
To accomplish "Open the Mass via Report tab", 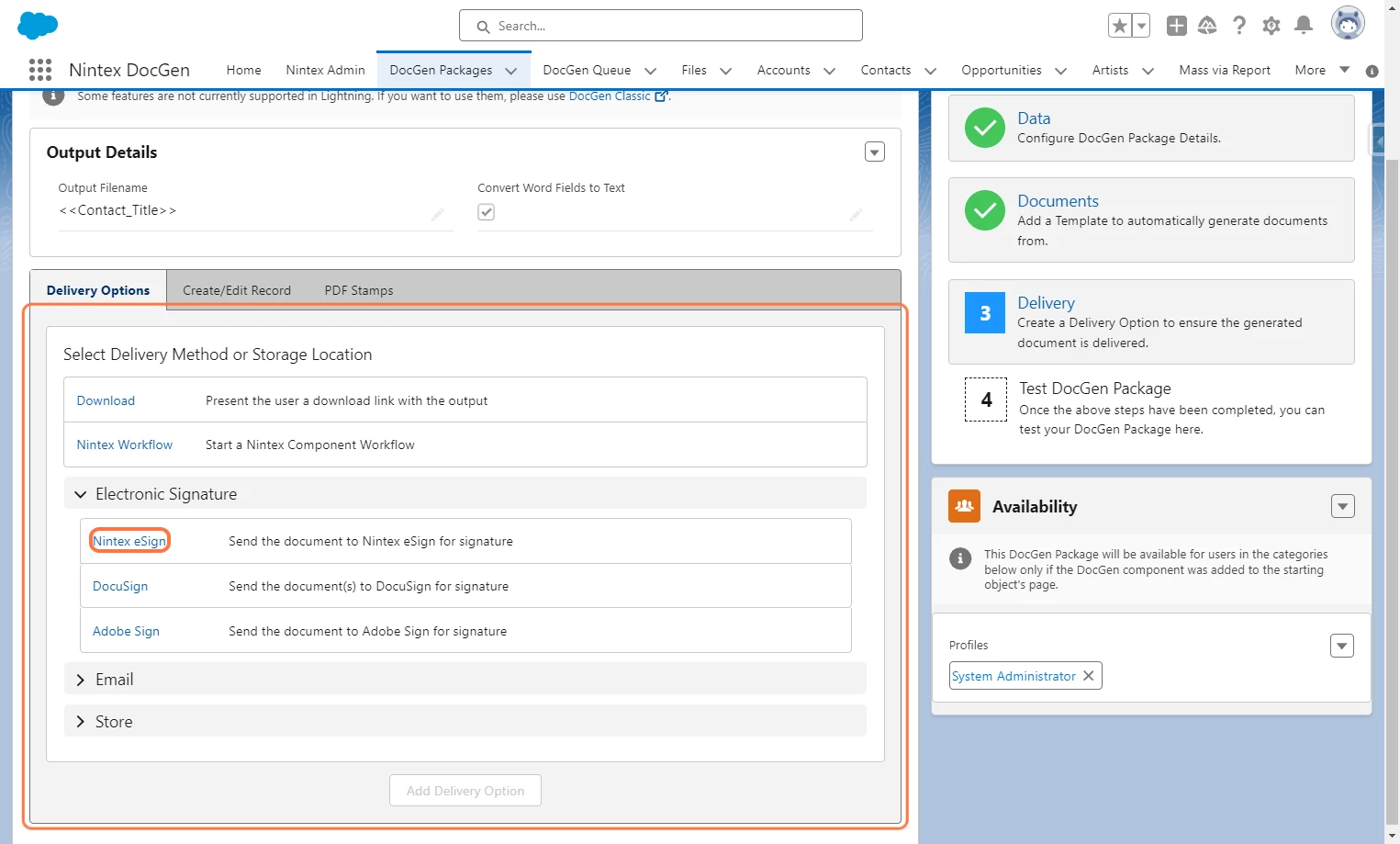I will [x=1225, y=70].
